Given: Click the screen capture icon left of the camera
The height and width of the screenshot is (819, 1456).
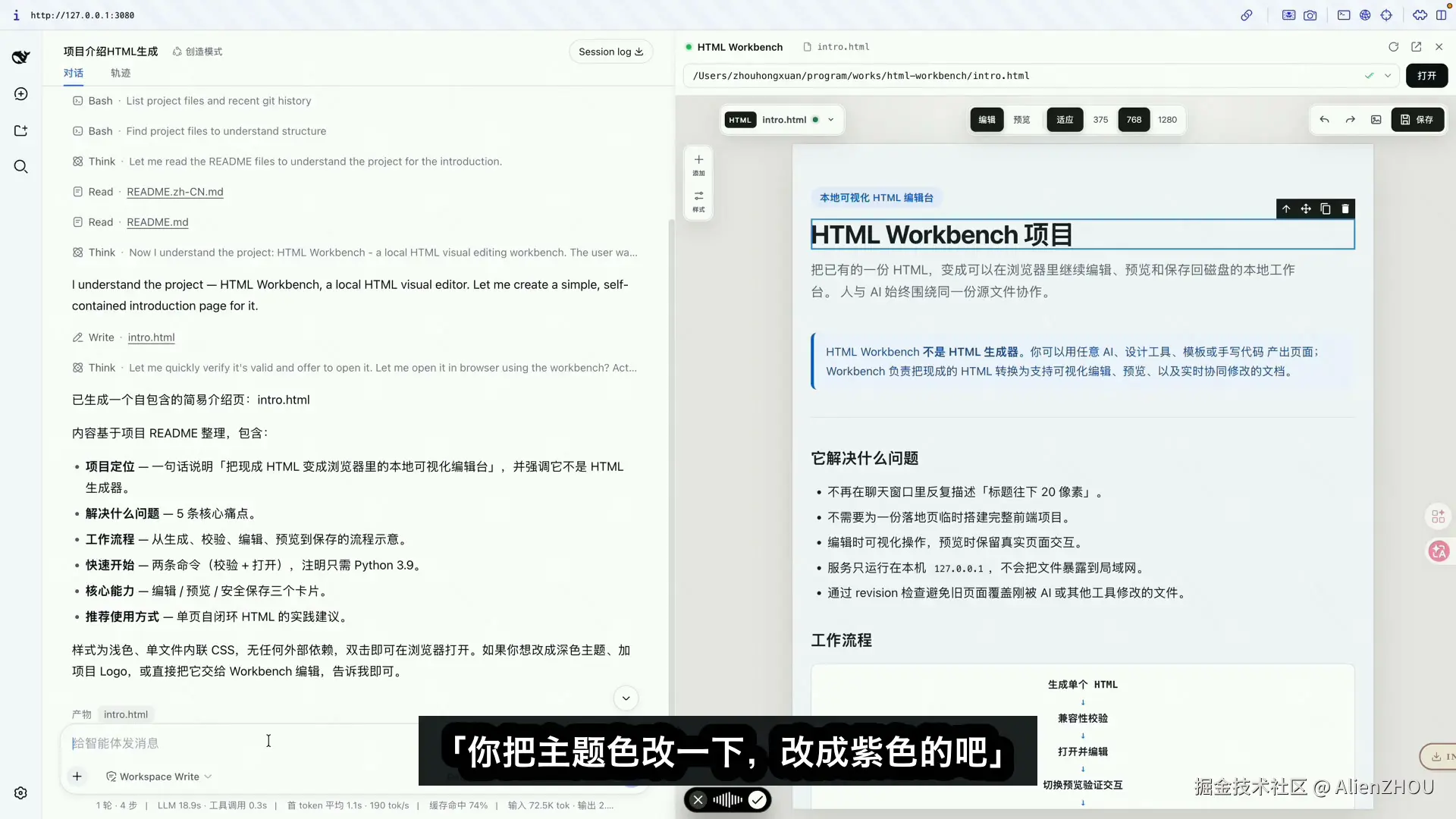Looking at the screenshot, I should click(1288, 15).
